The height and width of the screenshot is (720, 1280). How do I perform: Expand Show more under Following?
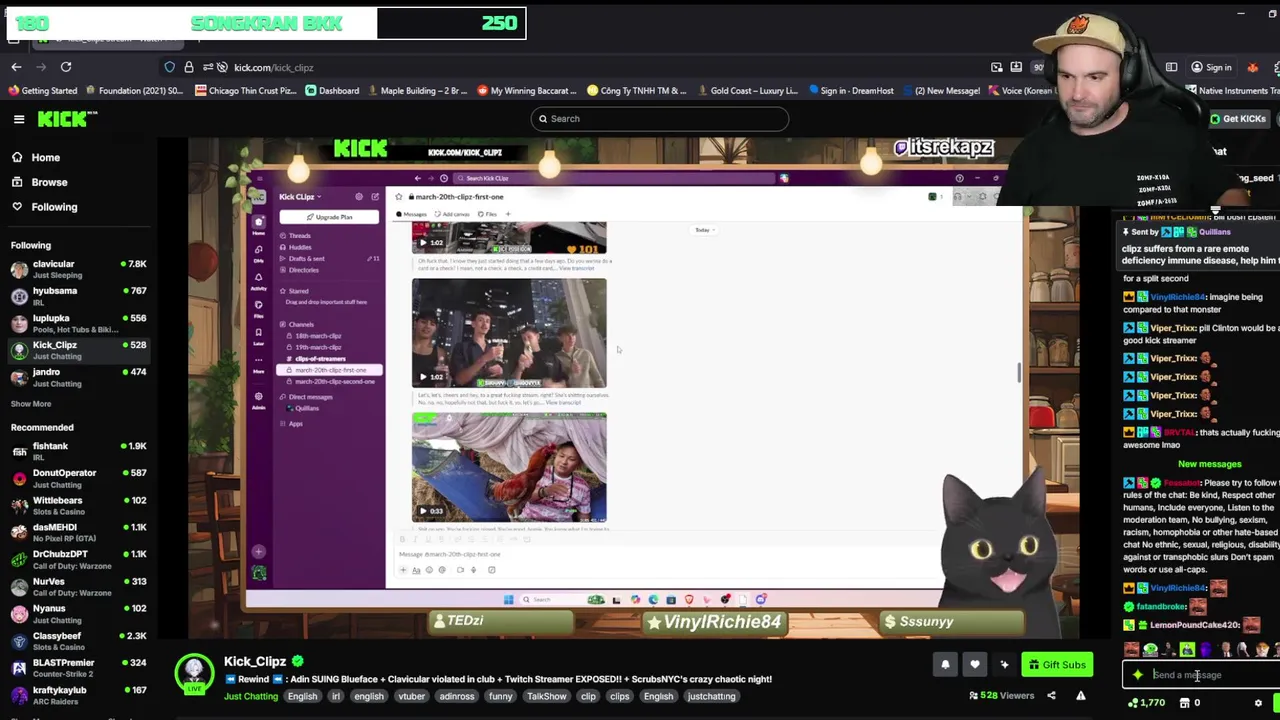tap(31, 404)
